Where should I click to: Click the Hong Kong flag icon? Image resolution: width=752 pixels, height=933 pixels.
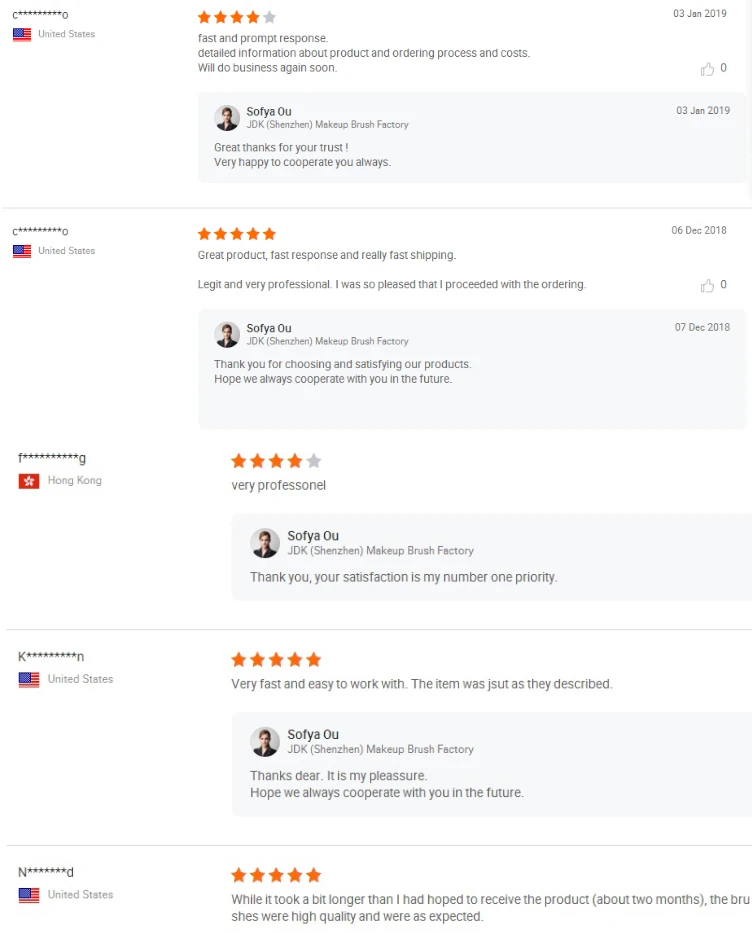point(29,481)
